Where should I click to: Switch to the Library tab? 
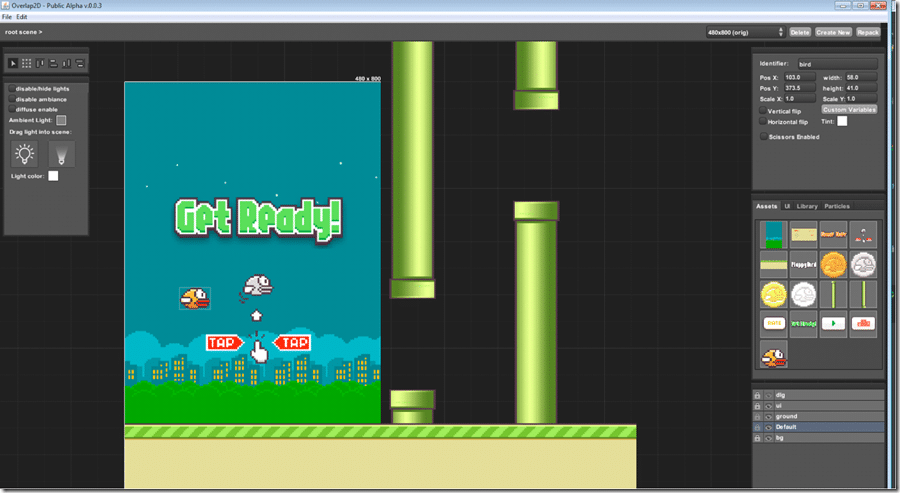click(x=806, y=206)
